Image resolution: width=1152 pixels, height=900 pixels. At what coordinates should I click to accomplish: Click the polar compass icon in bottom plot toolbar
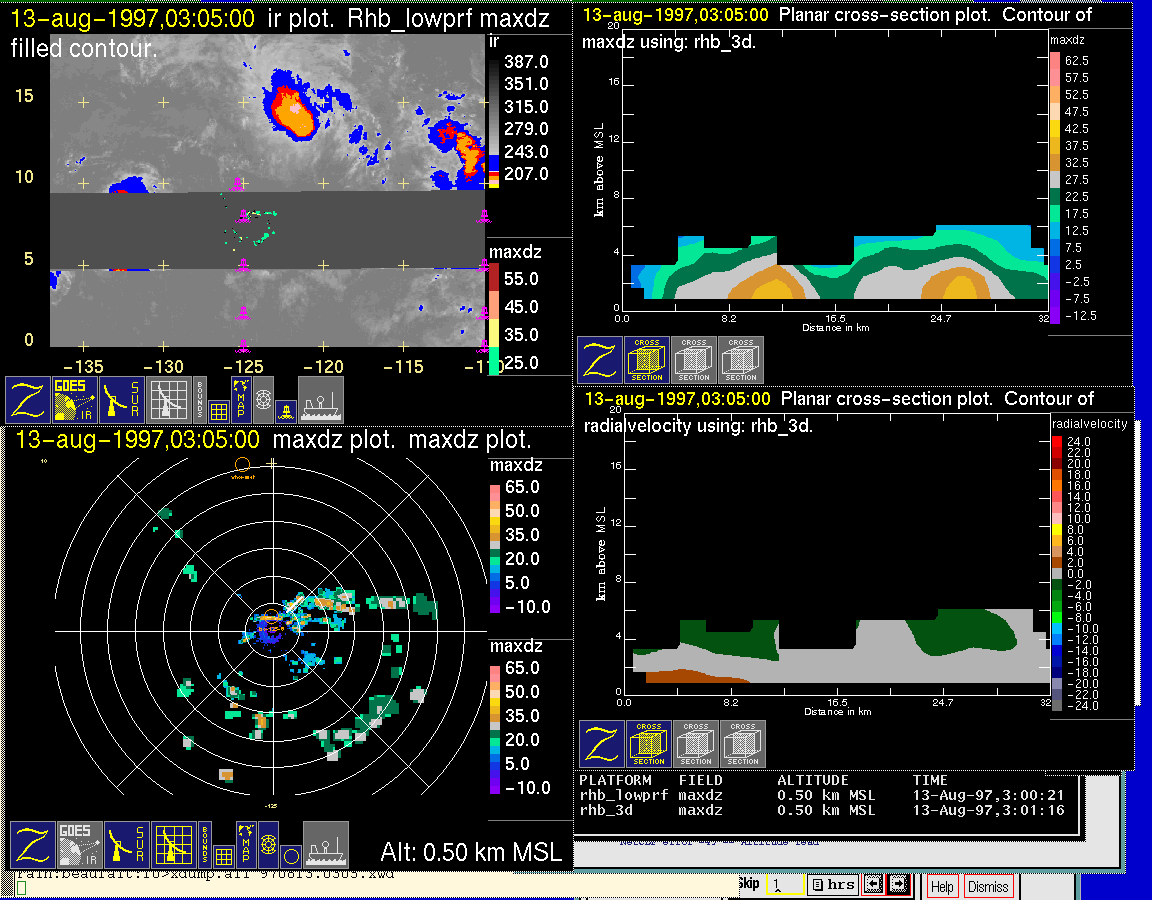267,845
